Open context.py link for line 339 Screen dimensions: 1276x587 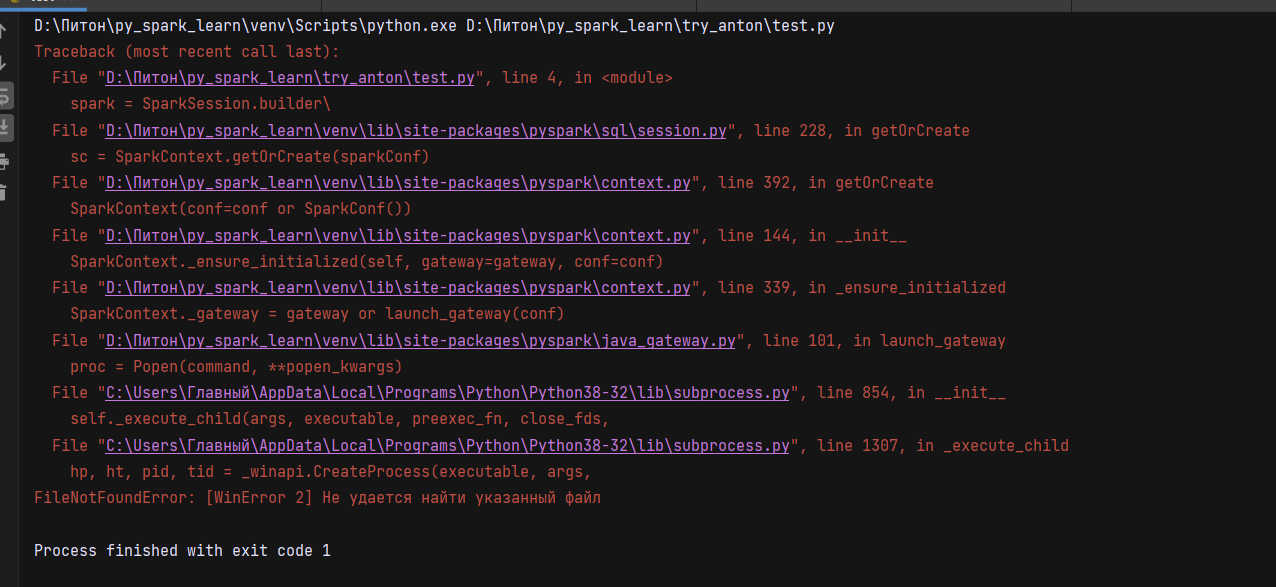[398, 288]
